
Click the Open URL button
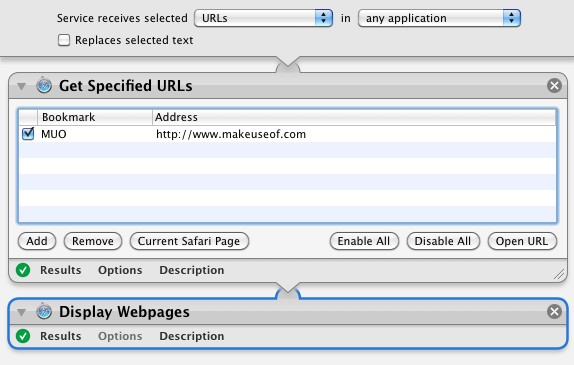coord(522,241)
